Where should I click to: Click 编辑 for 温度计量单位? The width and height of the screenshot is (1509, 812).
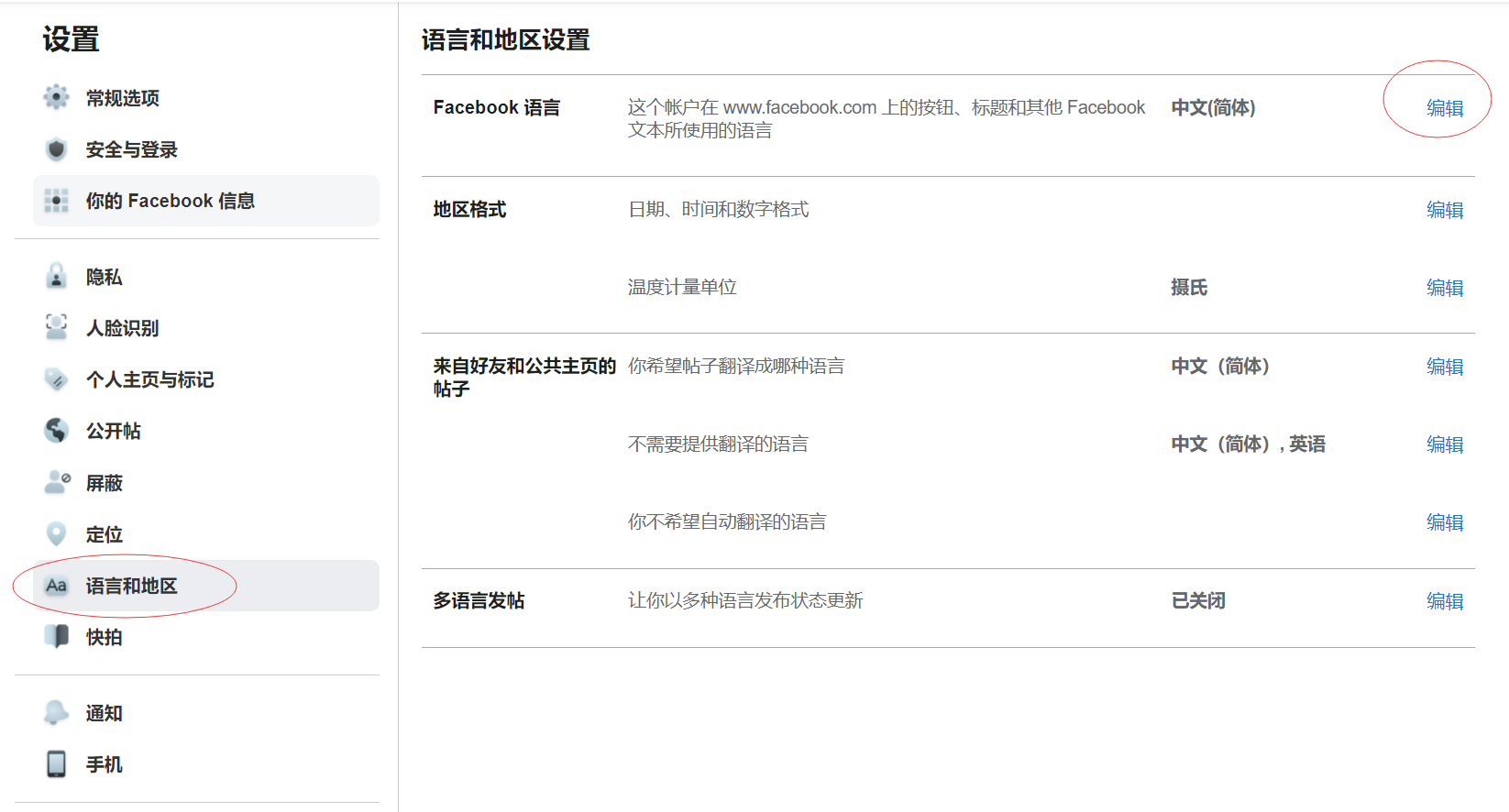[1445, 288]
